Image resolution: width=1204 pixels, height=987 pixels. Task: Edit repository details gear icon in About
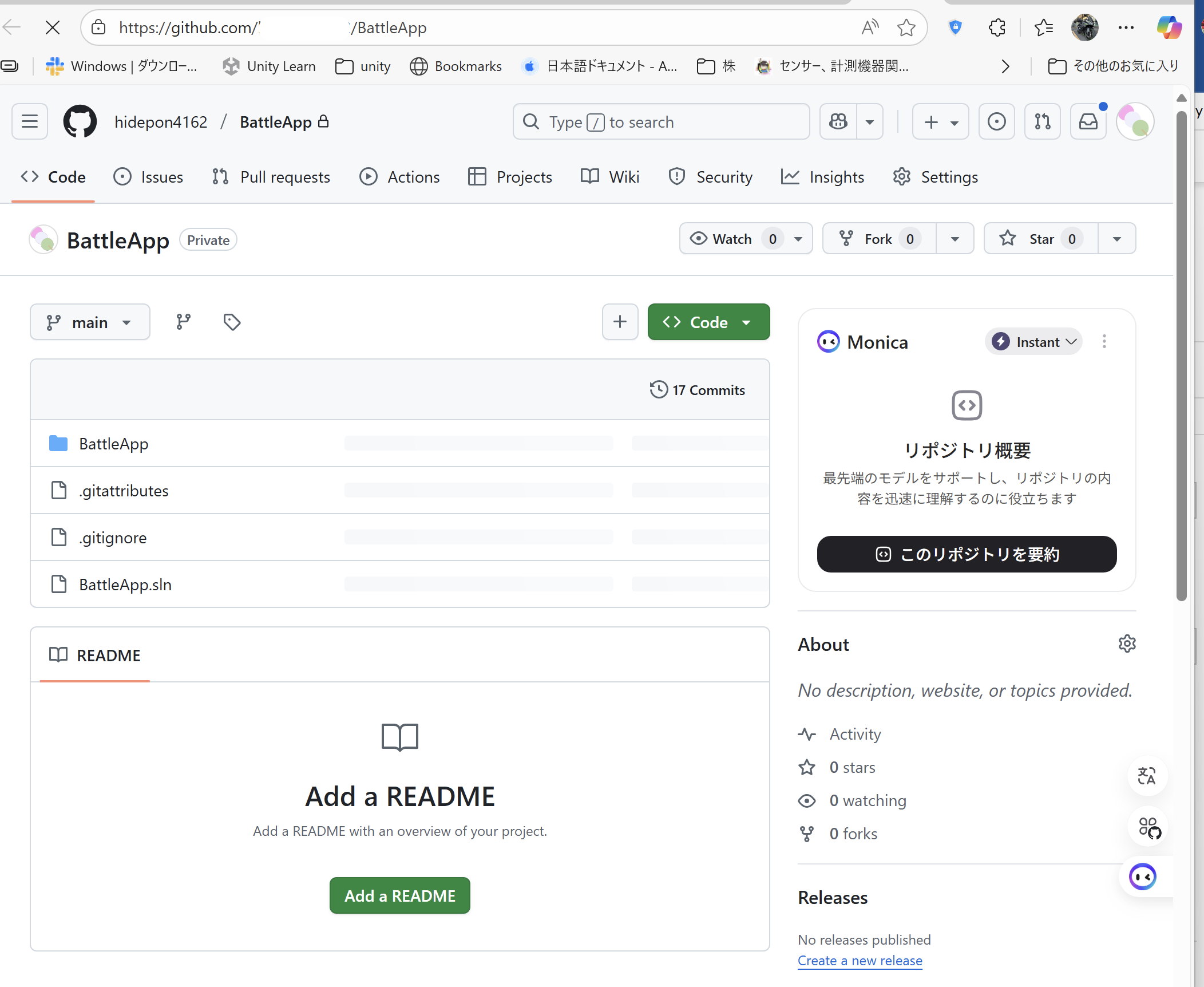[1127, 643]
